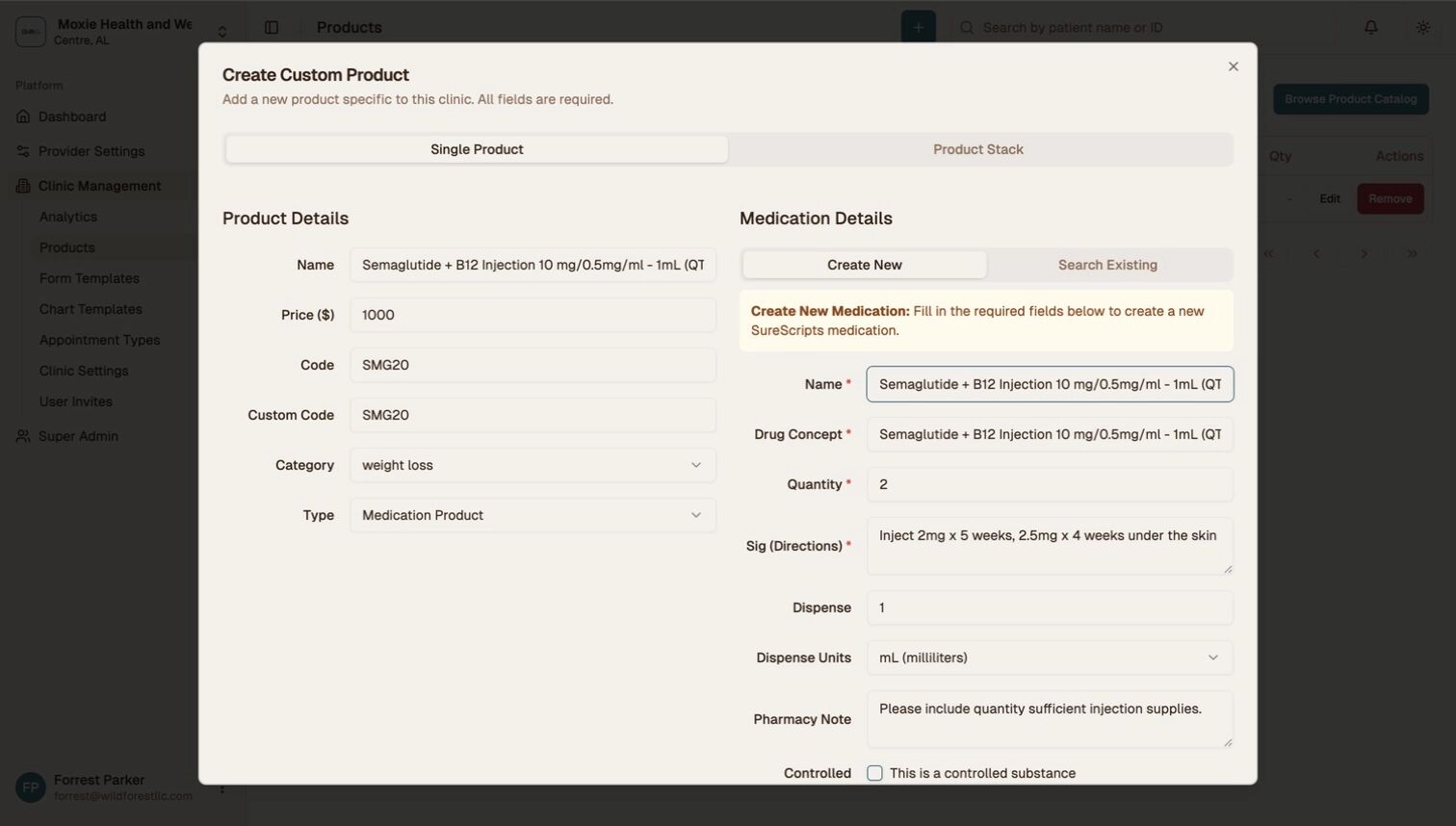
Task: Select the Provider Settings sliders icon
Action: (21, 151)
